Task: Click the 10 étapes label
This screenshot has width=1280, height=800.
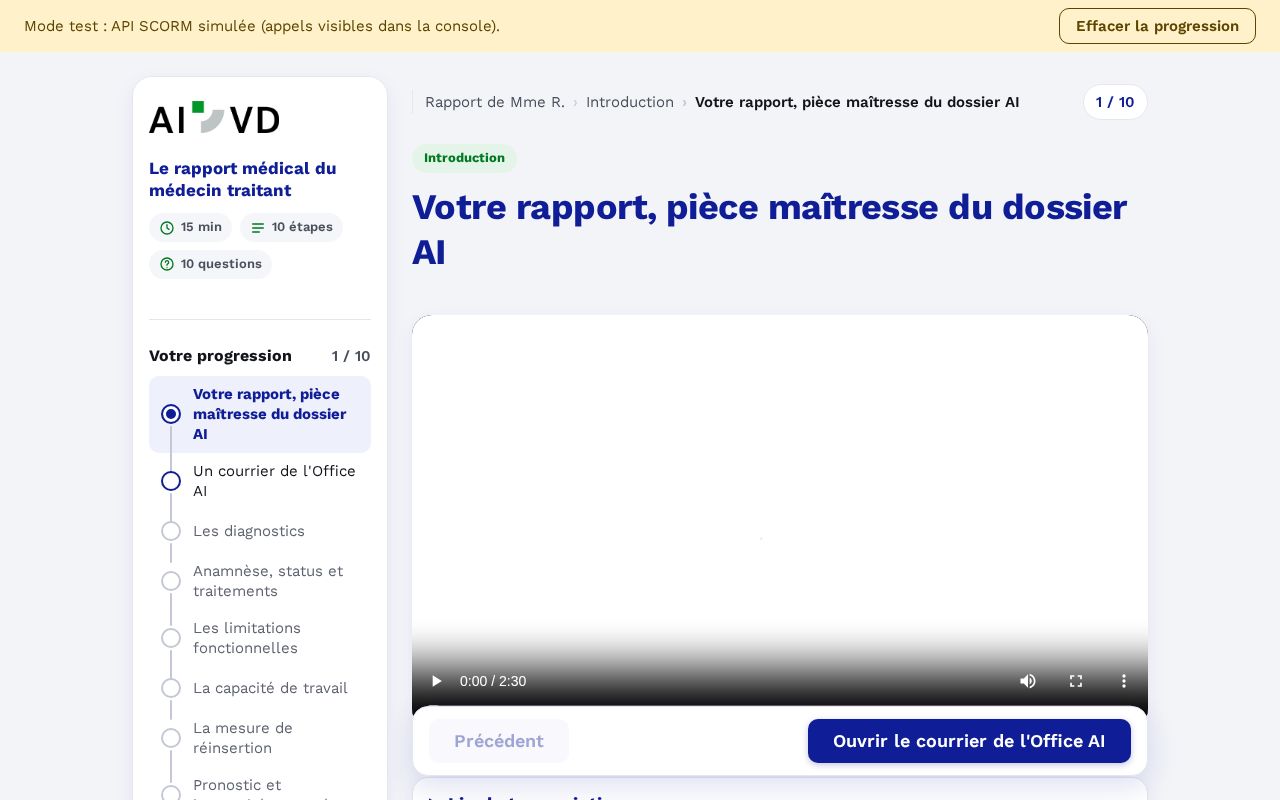Action: pyautogui.click(x=302, y=227)
